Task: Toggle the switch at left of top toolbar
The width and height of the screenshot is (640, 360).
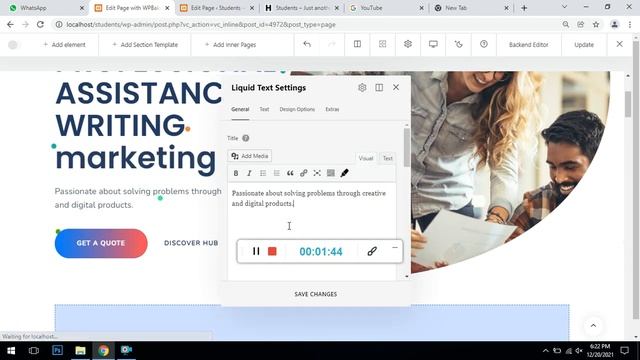Action: click(14, 44)
